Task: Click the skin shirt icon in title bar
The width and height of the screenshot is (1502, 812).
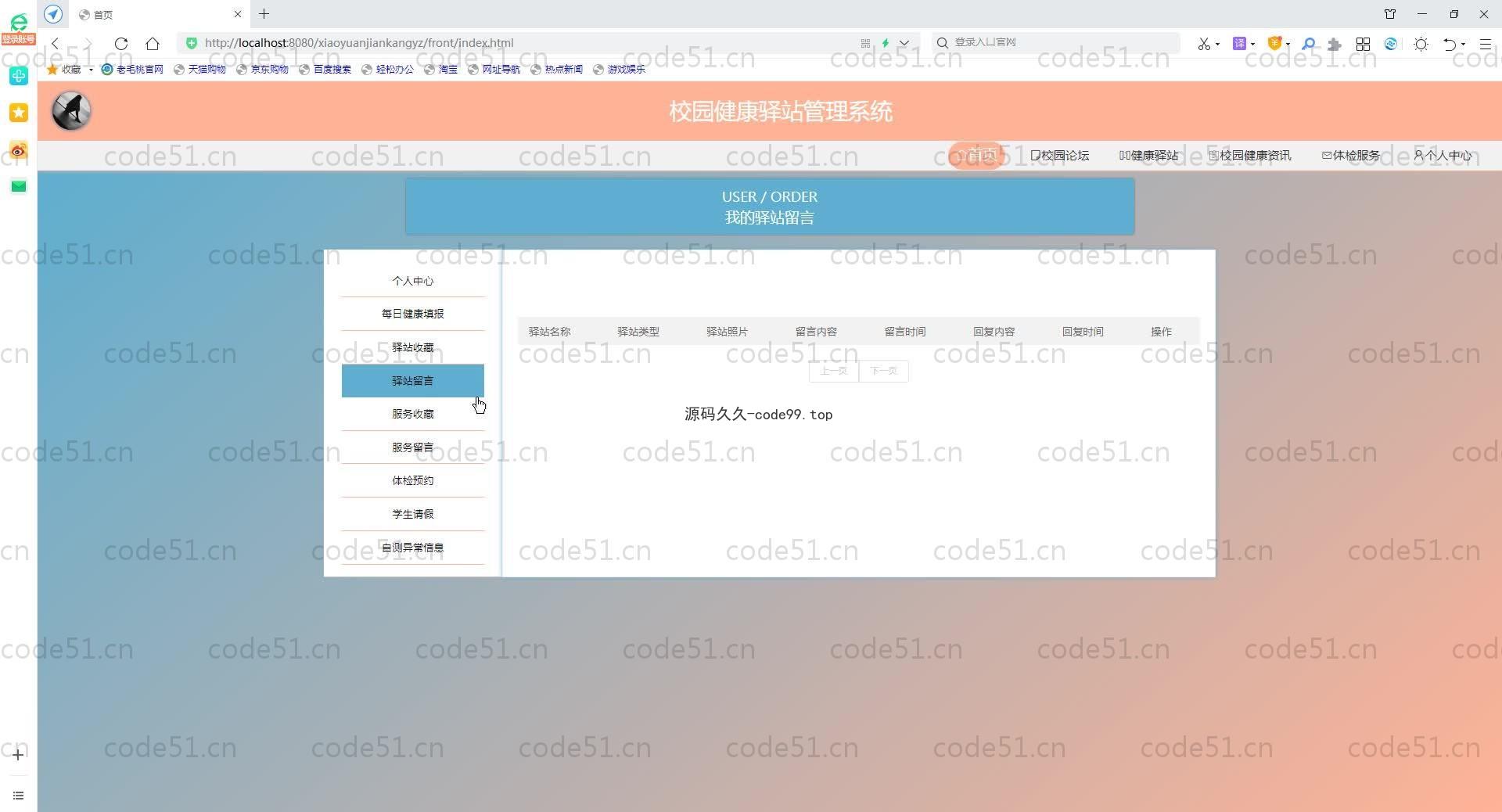Action: pos(1390,14)
